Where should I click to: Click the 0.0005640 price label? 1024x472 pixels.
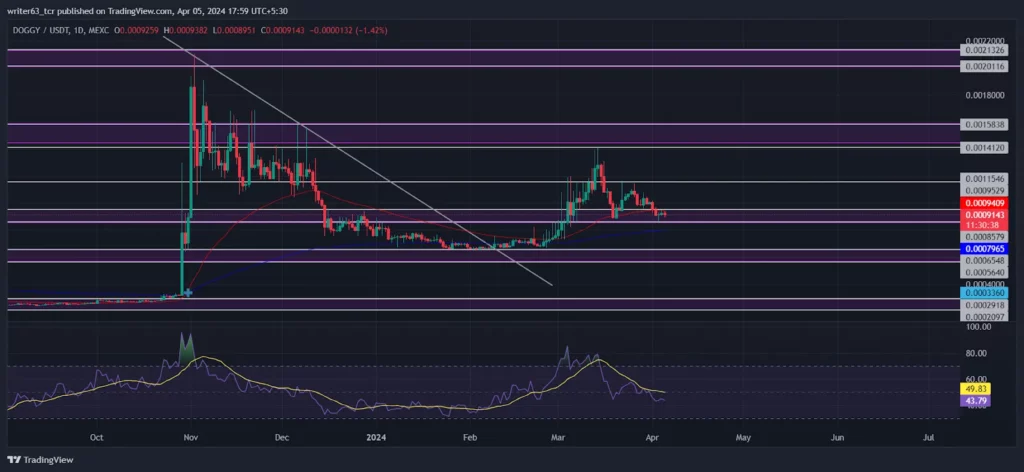[982, 272]
